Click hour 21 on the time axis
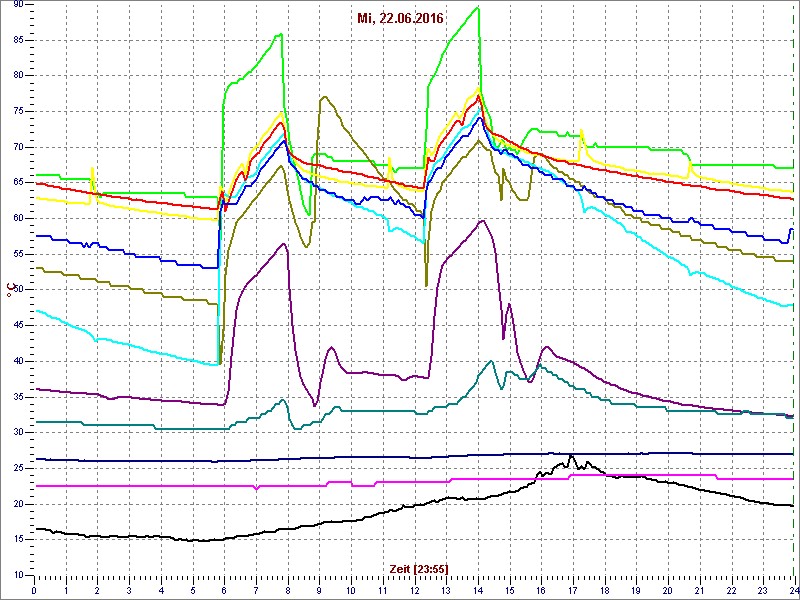Image resolution: width=800 pixels, height=600 pixels. pyautogui.click(x=698, y=590)
